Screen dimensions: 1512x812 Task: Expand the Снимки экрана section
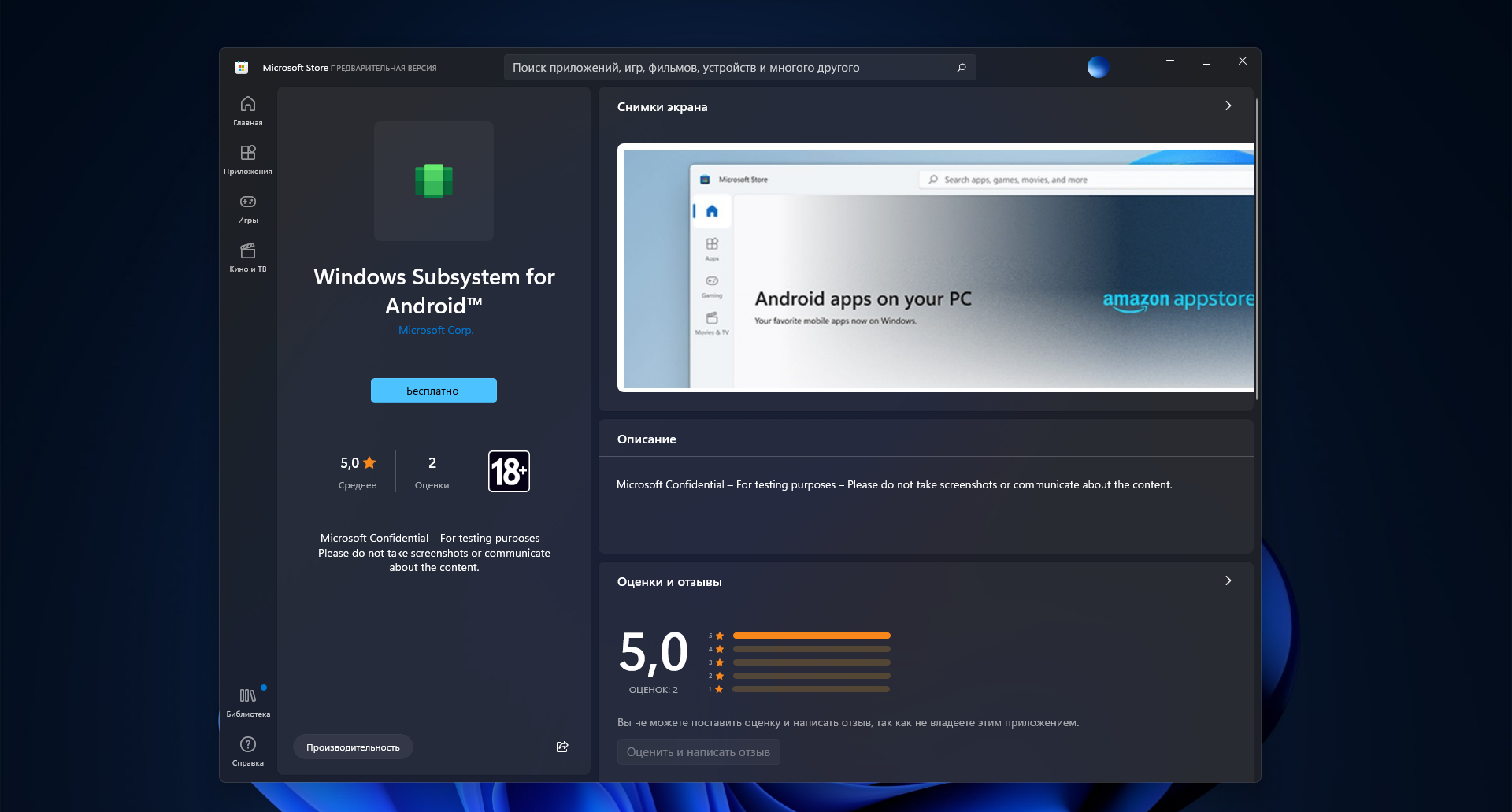(x=1228, y=106)
